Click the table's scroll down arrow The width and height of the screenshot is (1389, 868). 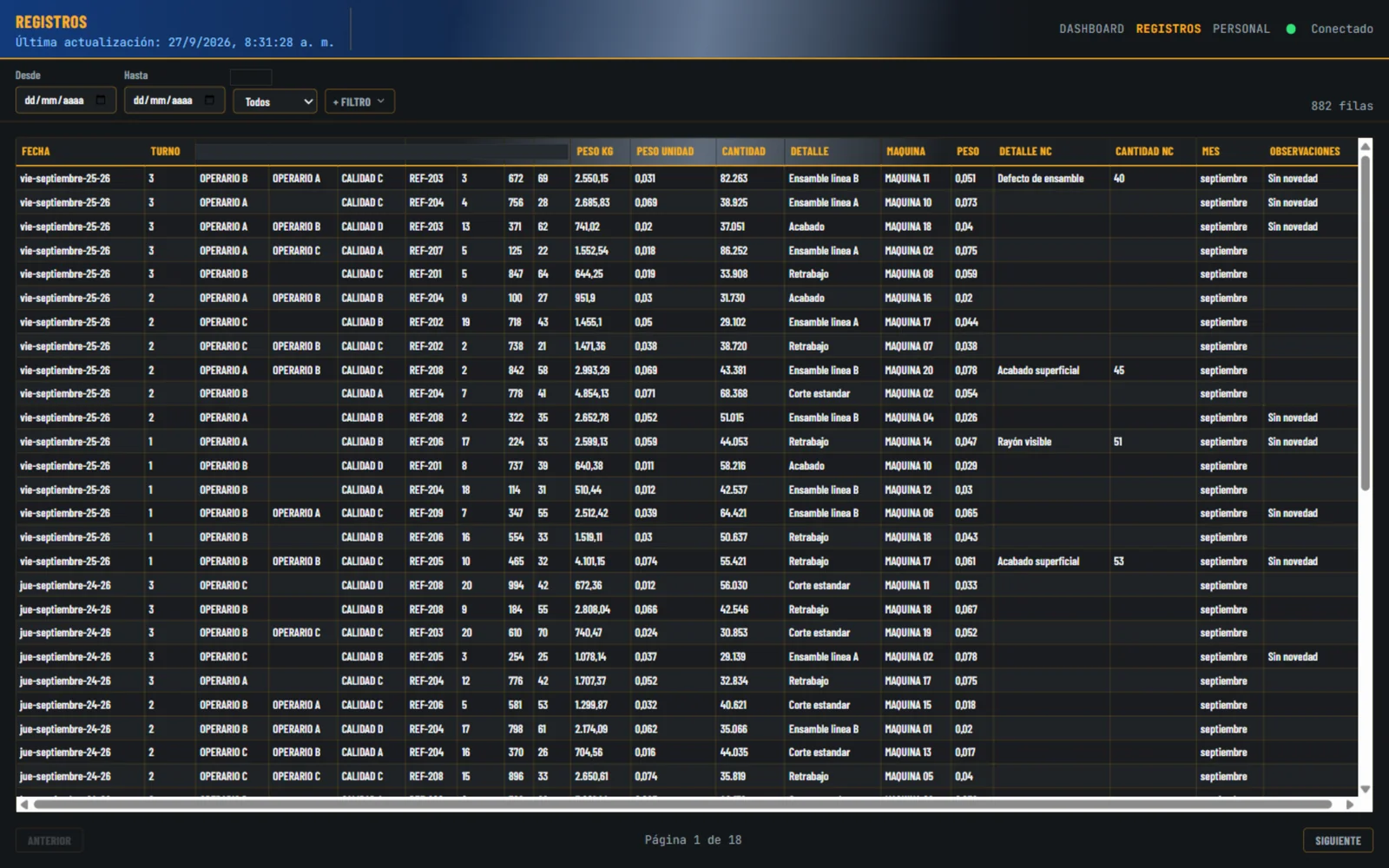point(1365,789)
